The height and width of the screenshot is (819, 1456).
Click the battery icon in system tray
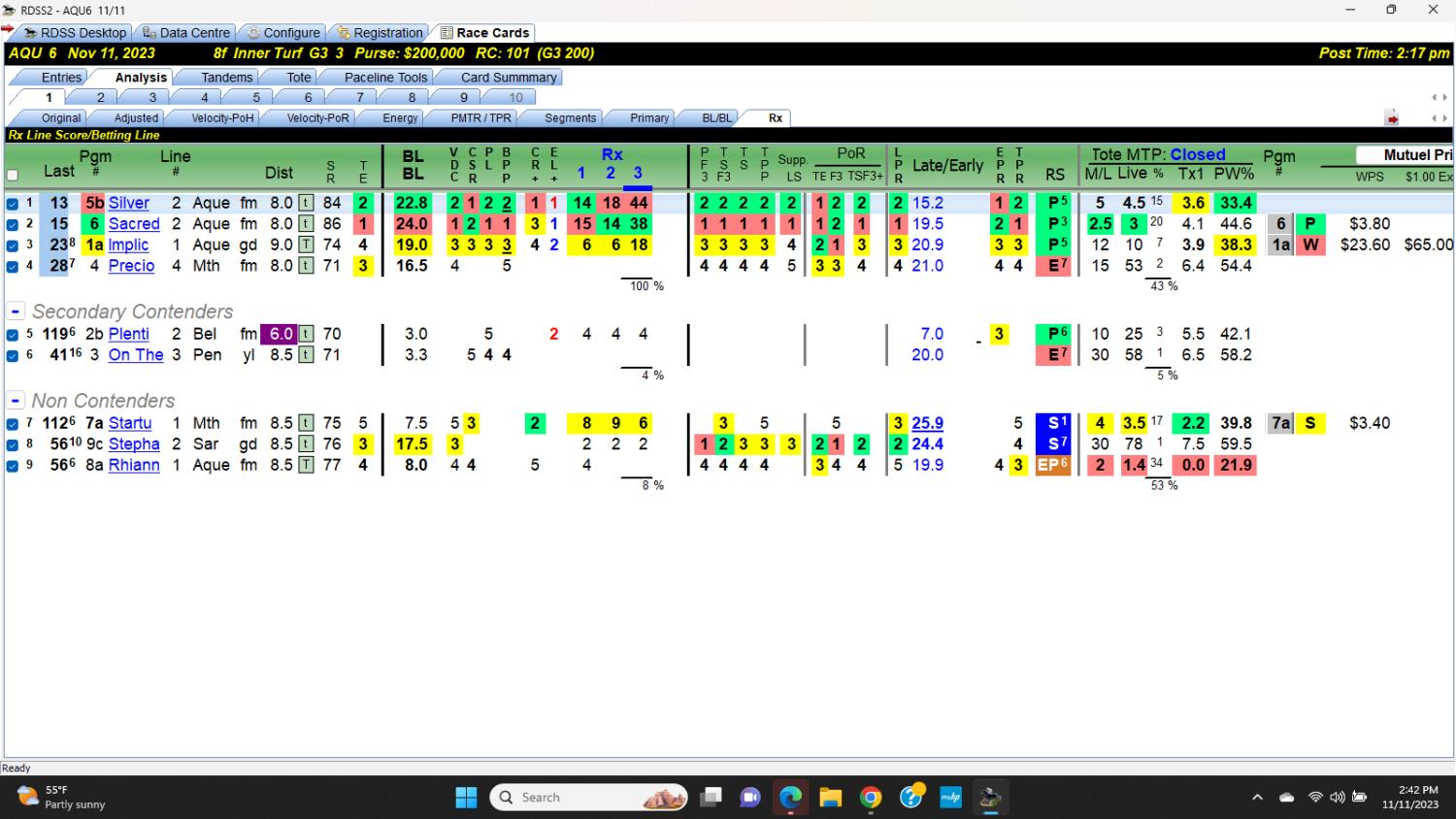[1360, 798]
